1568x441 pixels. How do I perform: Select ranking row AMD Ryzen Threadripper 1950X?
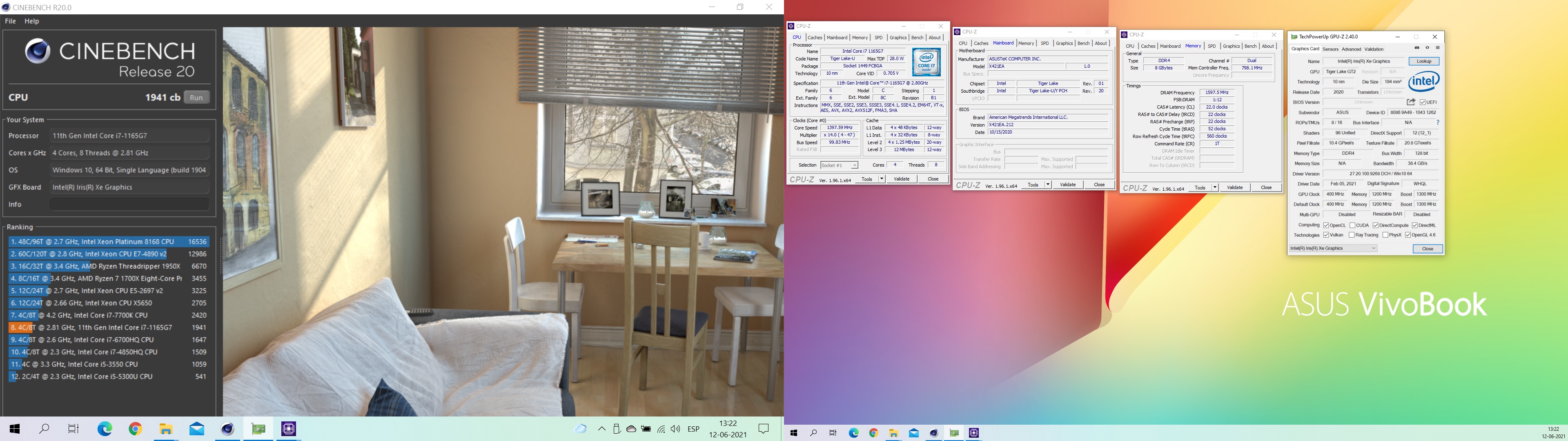coord(109,266)
